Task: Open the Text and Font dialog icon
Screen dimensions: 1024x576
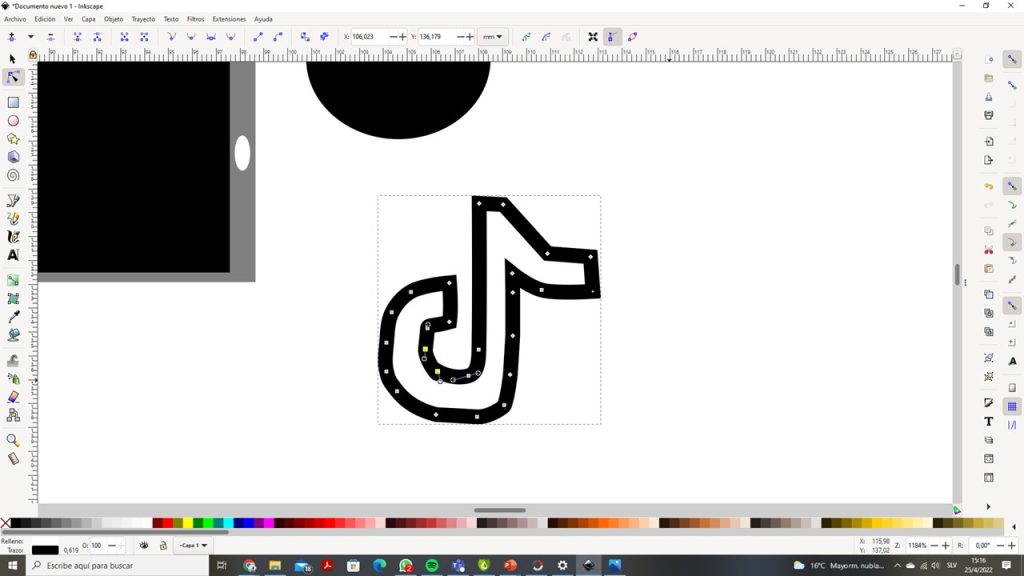Action: pos(989,422)
